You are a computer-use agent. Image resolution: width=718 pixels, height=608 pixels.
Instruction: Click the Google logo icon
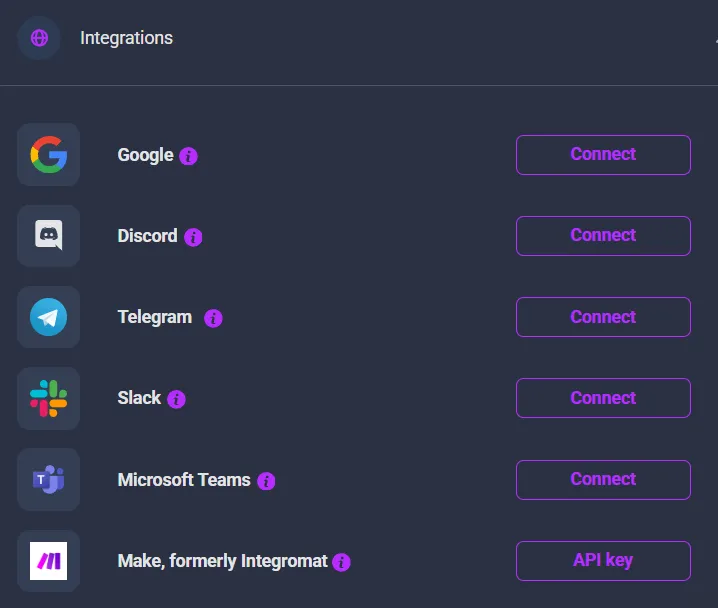(48, 155)
